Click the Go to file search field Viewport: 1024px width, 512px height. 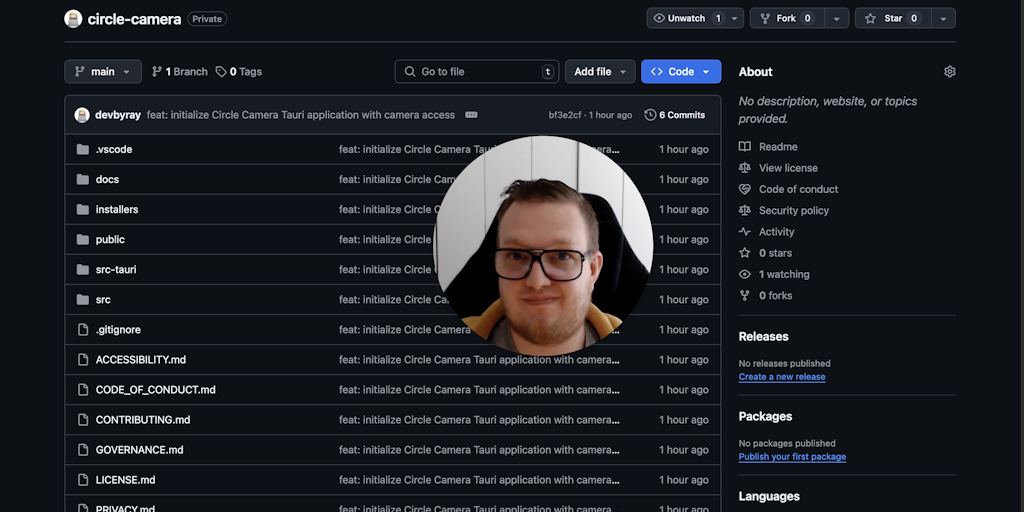477,72
